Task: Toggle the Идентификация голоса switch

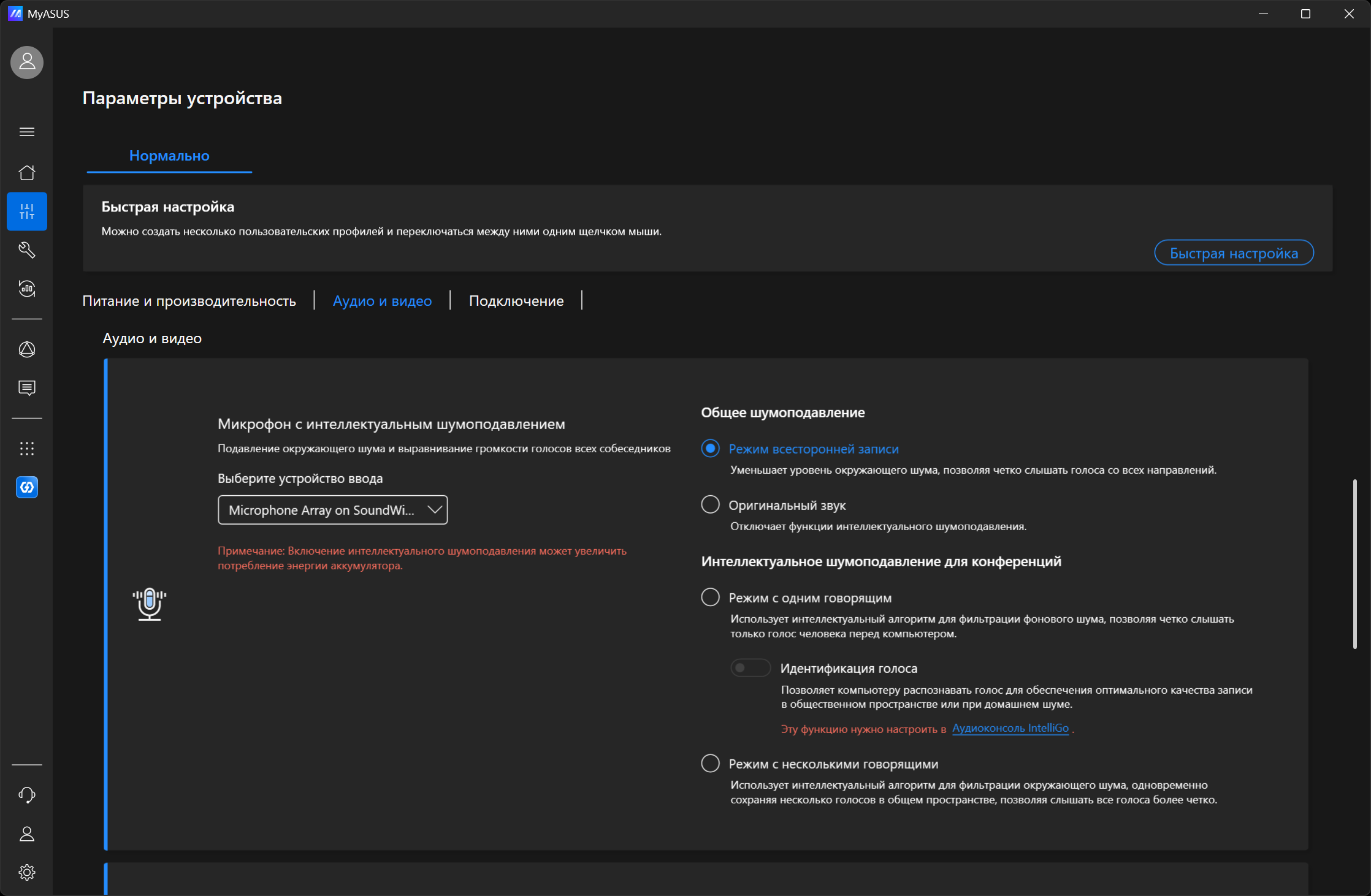Action: (x=750, y=668)
